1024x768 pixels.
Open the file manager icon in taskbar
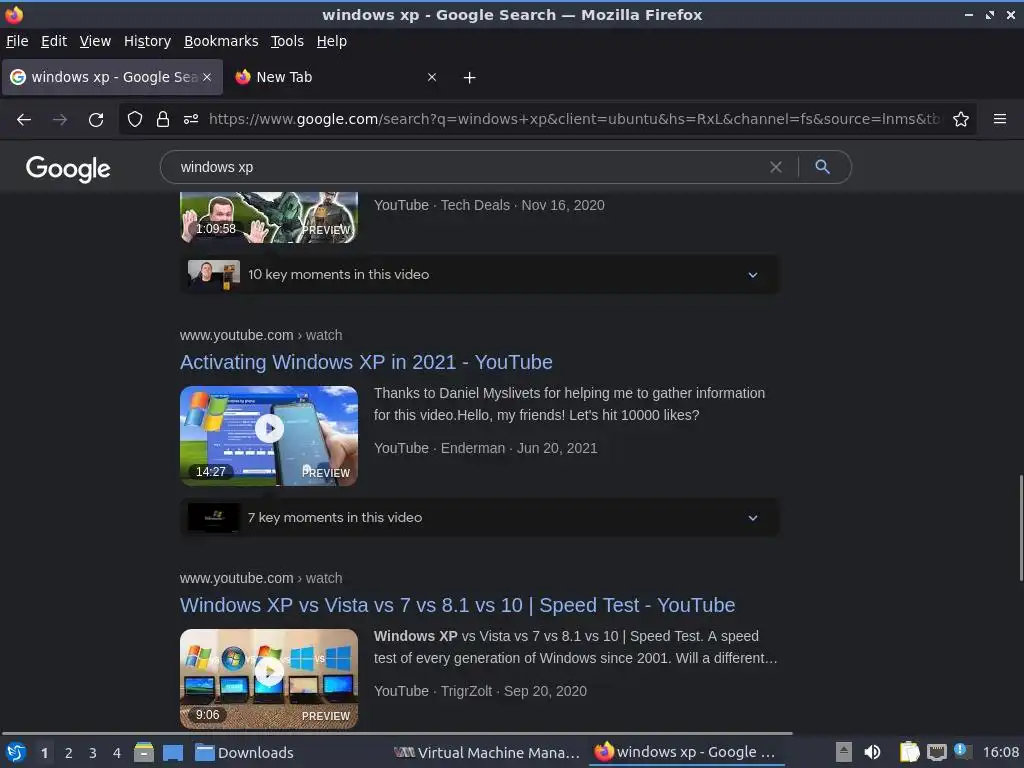[144, 752]
